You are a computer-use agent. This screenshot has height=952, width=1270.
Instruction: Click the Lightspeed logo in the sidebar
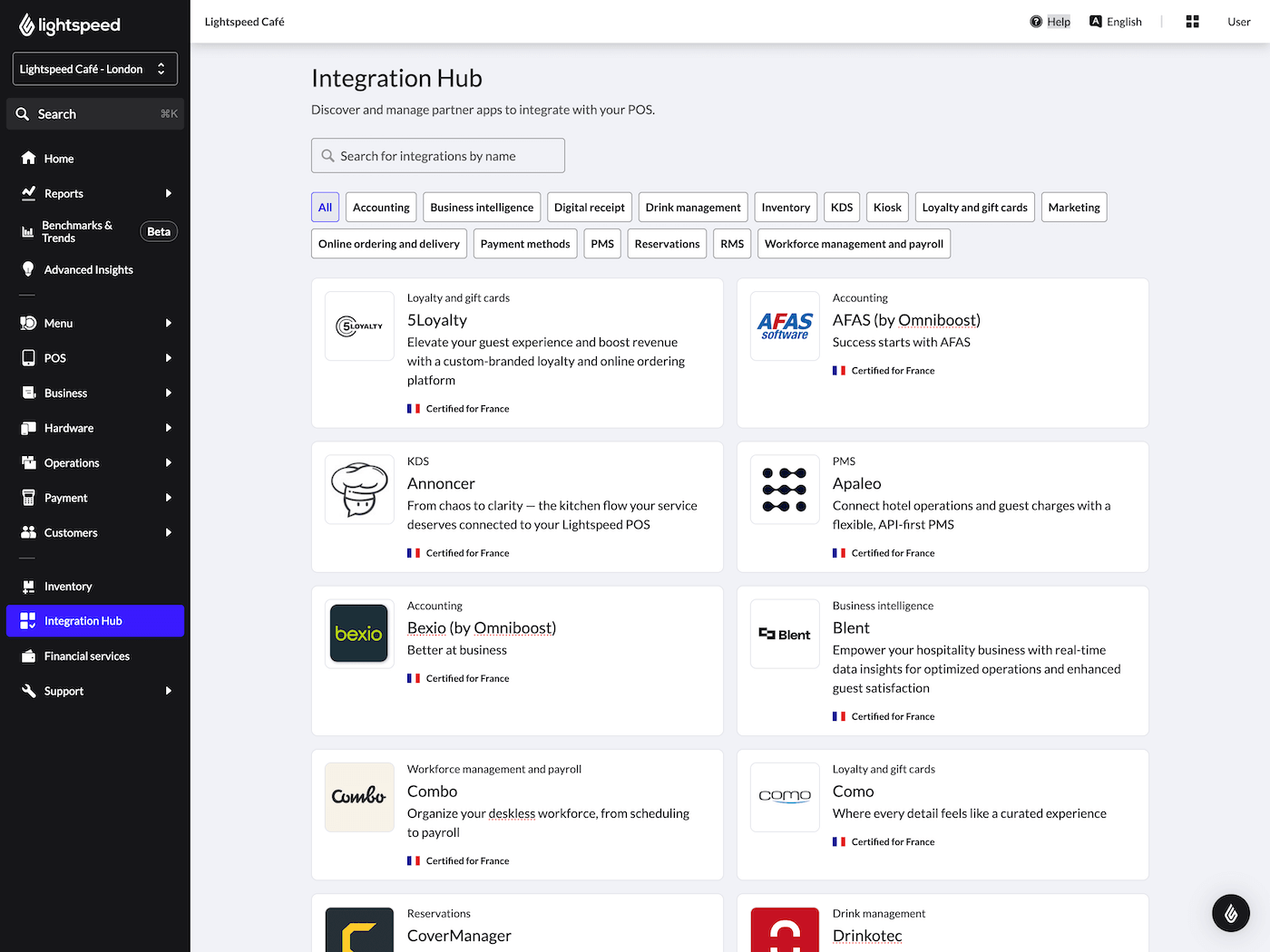point(69,24)
